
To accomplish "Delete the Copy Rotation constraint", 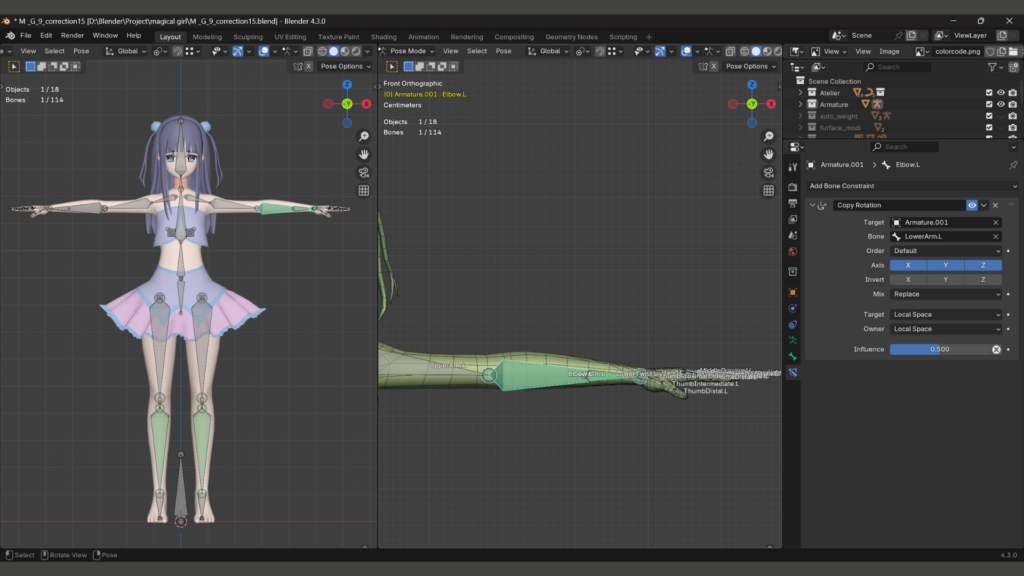I will coord(995,205).
